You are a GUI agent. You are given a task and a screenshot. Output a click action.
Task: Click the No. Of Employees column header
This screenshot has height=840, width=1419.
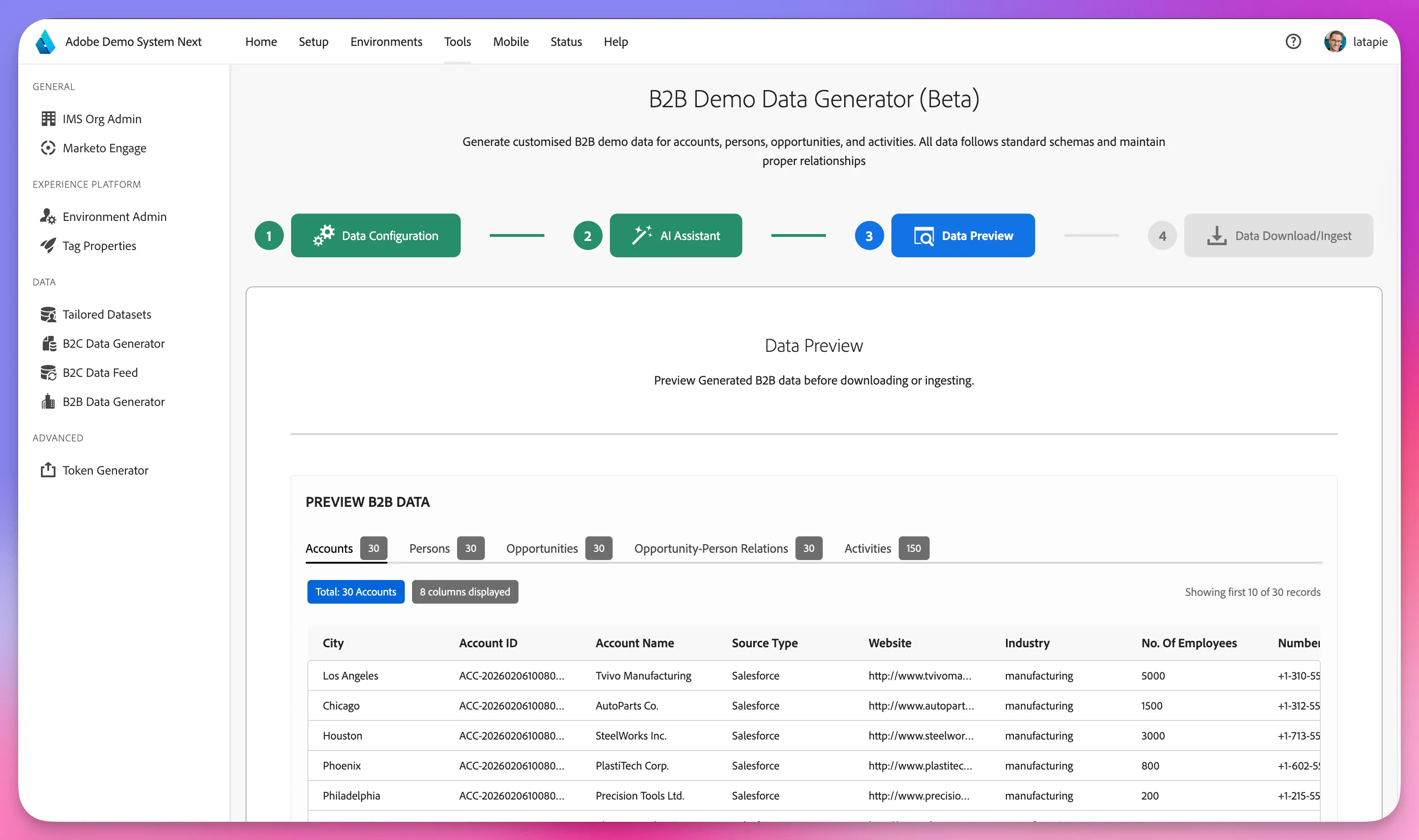(x=1189, y=643)
